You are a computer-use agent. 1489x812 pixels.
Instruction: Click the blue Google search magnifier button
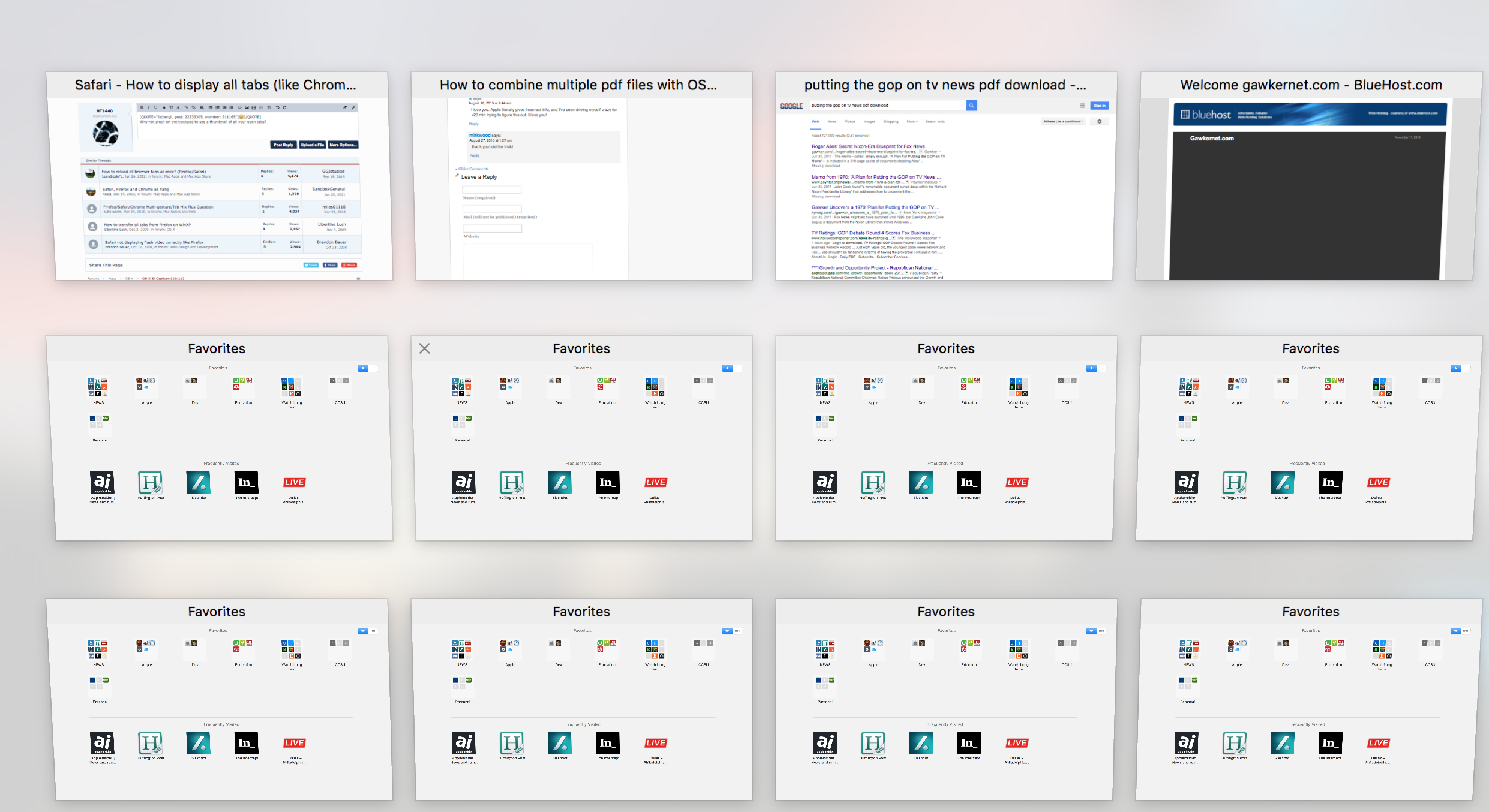point(971,106)
